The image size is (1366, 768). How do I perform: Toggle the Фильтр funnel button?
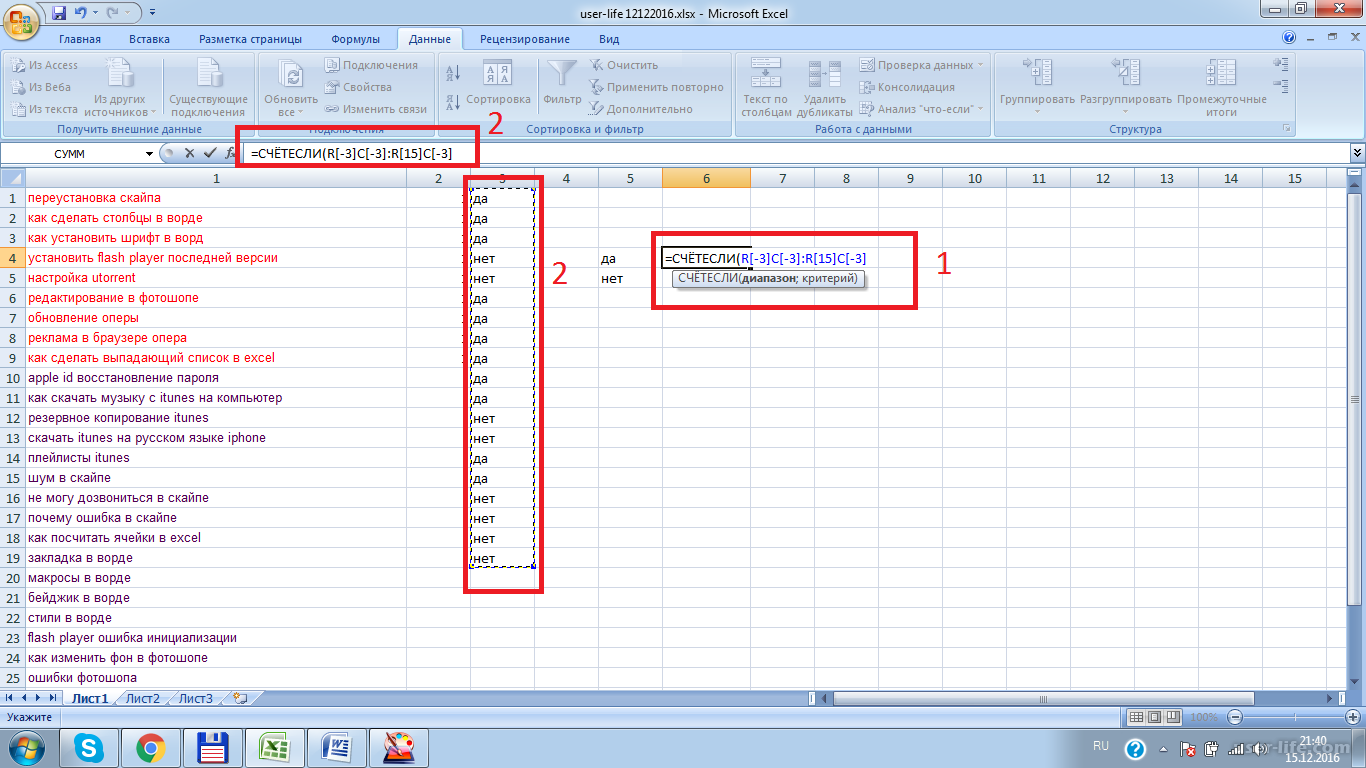(x=562, y=84)
